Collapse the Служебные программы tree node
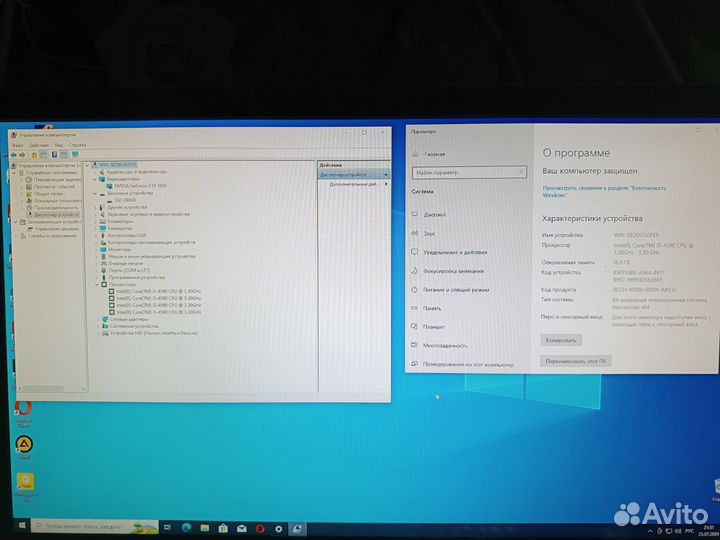 (14, 173)
